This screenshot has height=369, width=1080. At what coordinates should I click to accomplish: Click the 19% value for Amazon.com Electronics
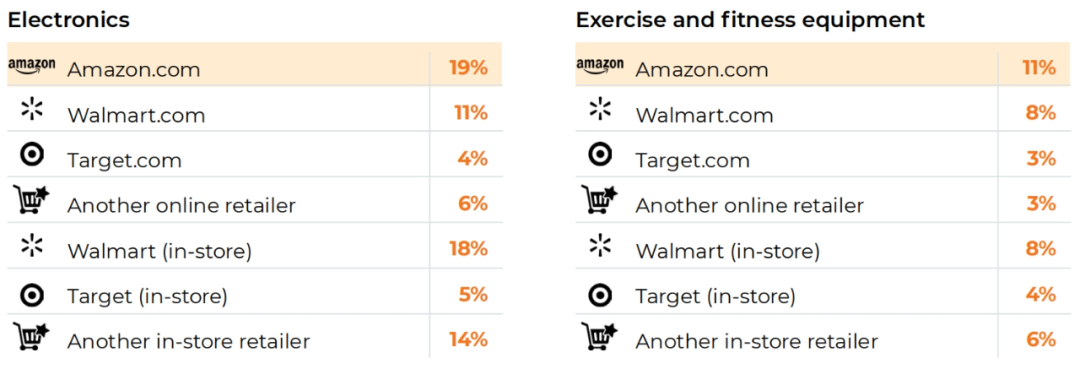[x=468, y=67]
